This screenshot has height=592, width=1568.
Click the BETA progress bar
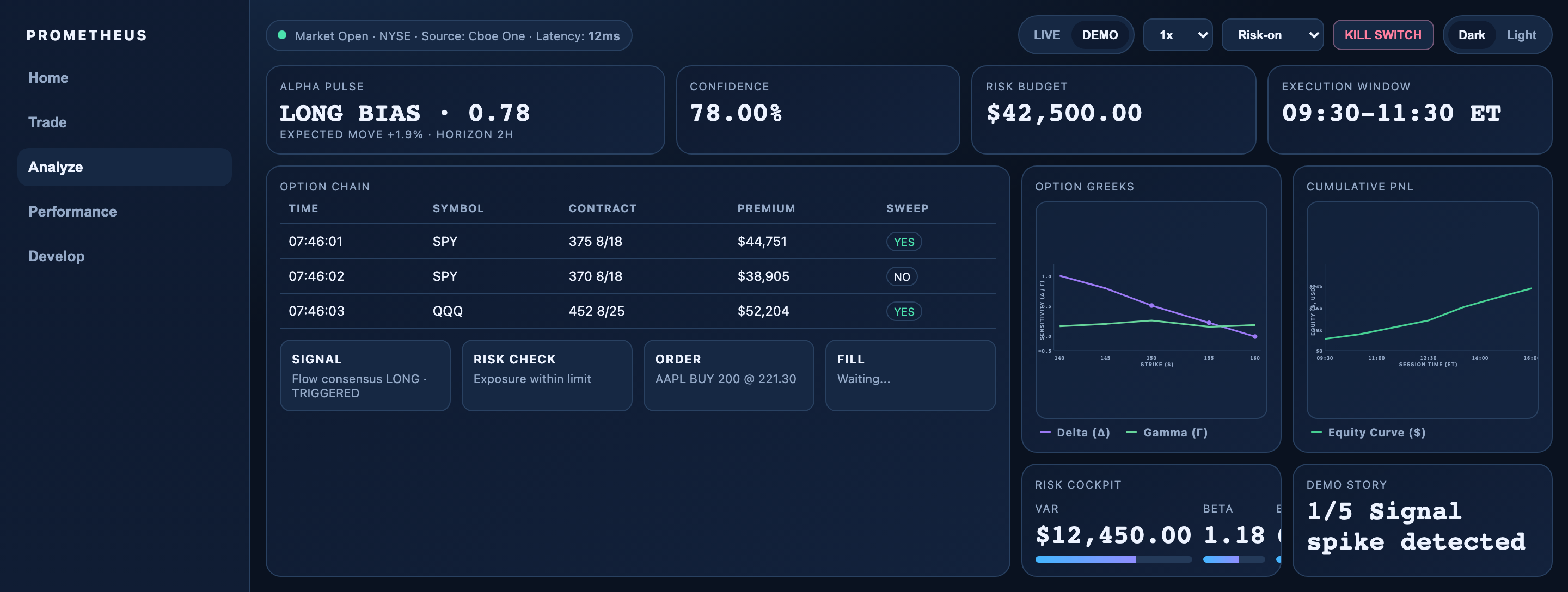[1234, 559]
